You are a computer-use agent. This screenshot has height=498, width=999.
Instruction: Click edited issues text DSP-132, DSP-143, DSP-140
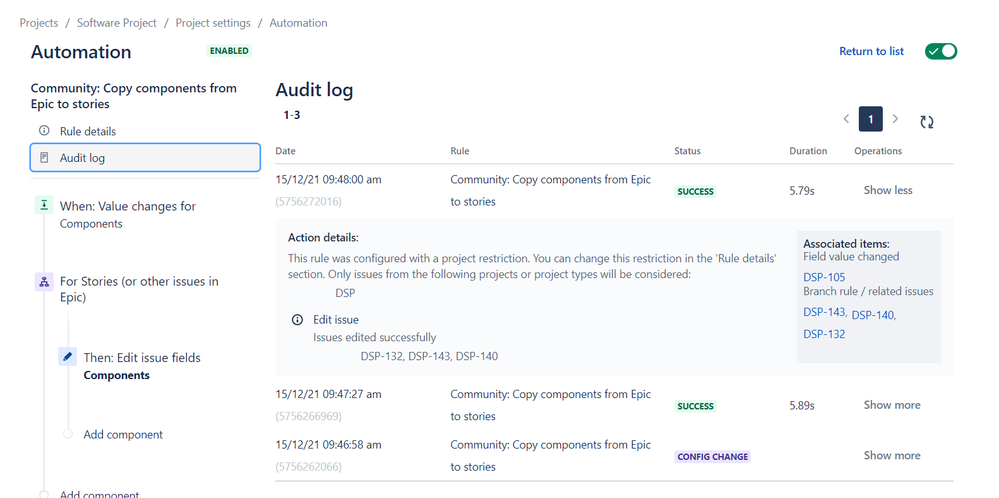click(429, 357)
